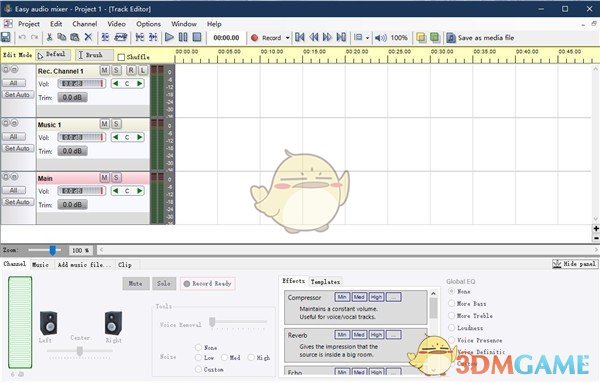600x383 pixels.
Task: Click the All button on Music 1
Action: point(13,137)
